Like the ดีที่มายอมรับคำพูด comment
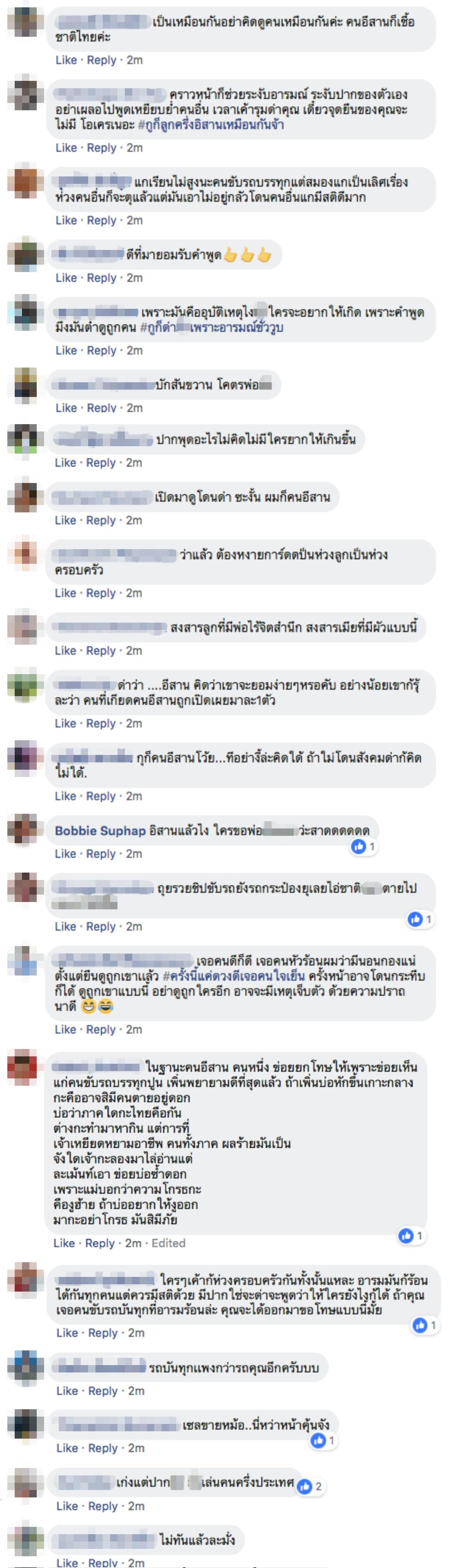The height and width of the screenshot is (1568, 470). pyautogui.click(x=66, y=278)
